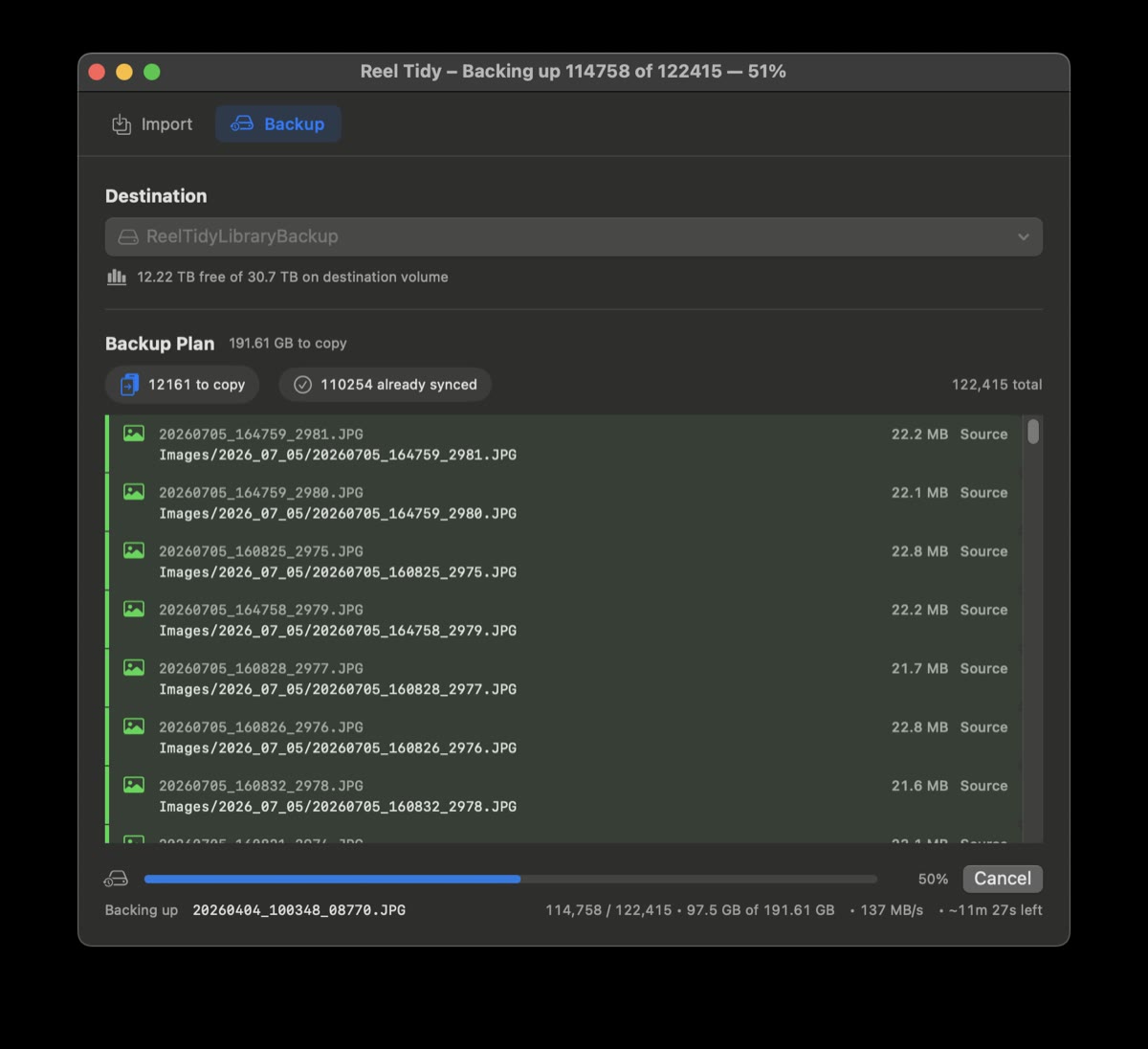
Task: Select file name 20260705_160825_2975.JPG
Action: pos(261,551)
